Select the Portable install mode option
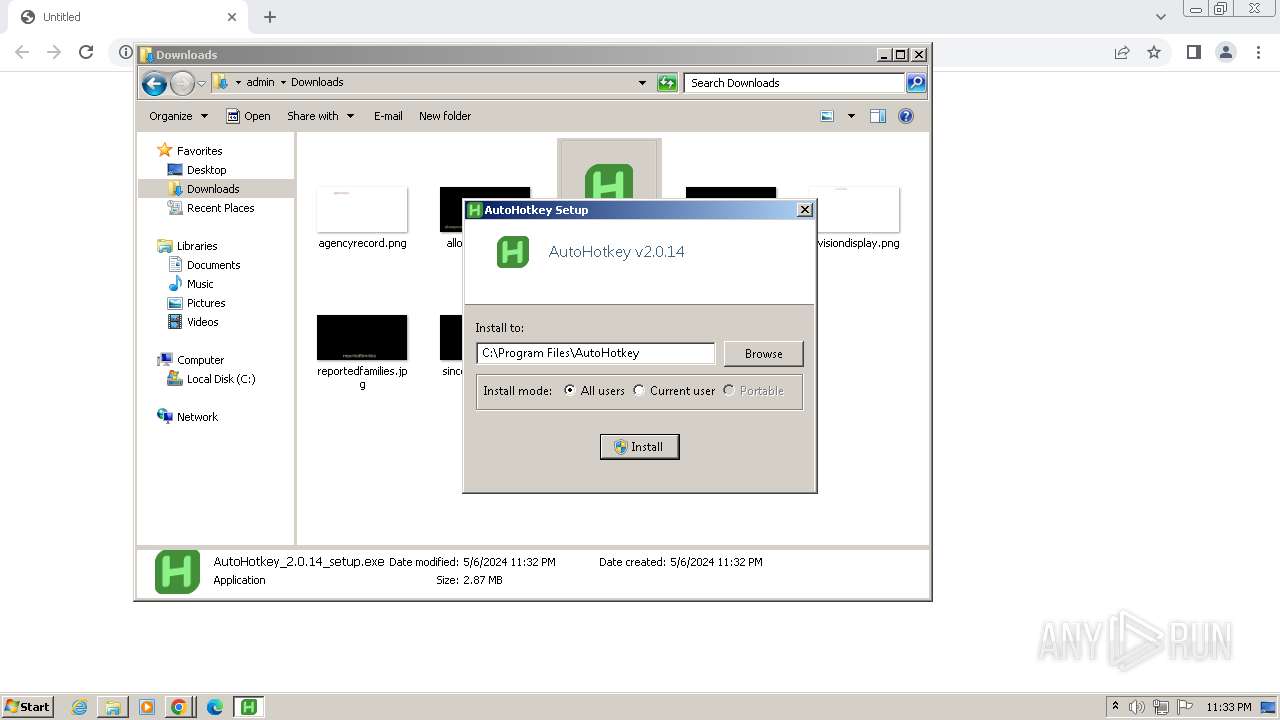Image resolution: width=1280 pixels, height=720 pixels. [753, 391]
